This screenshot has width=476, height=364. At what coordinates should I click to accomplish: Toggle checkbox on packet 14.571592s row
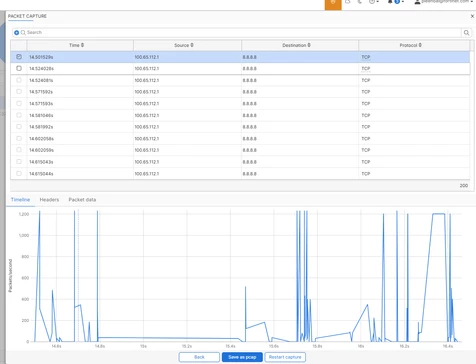tap(19, 92)
